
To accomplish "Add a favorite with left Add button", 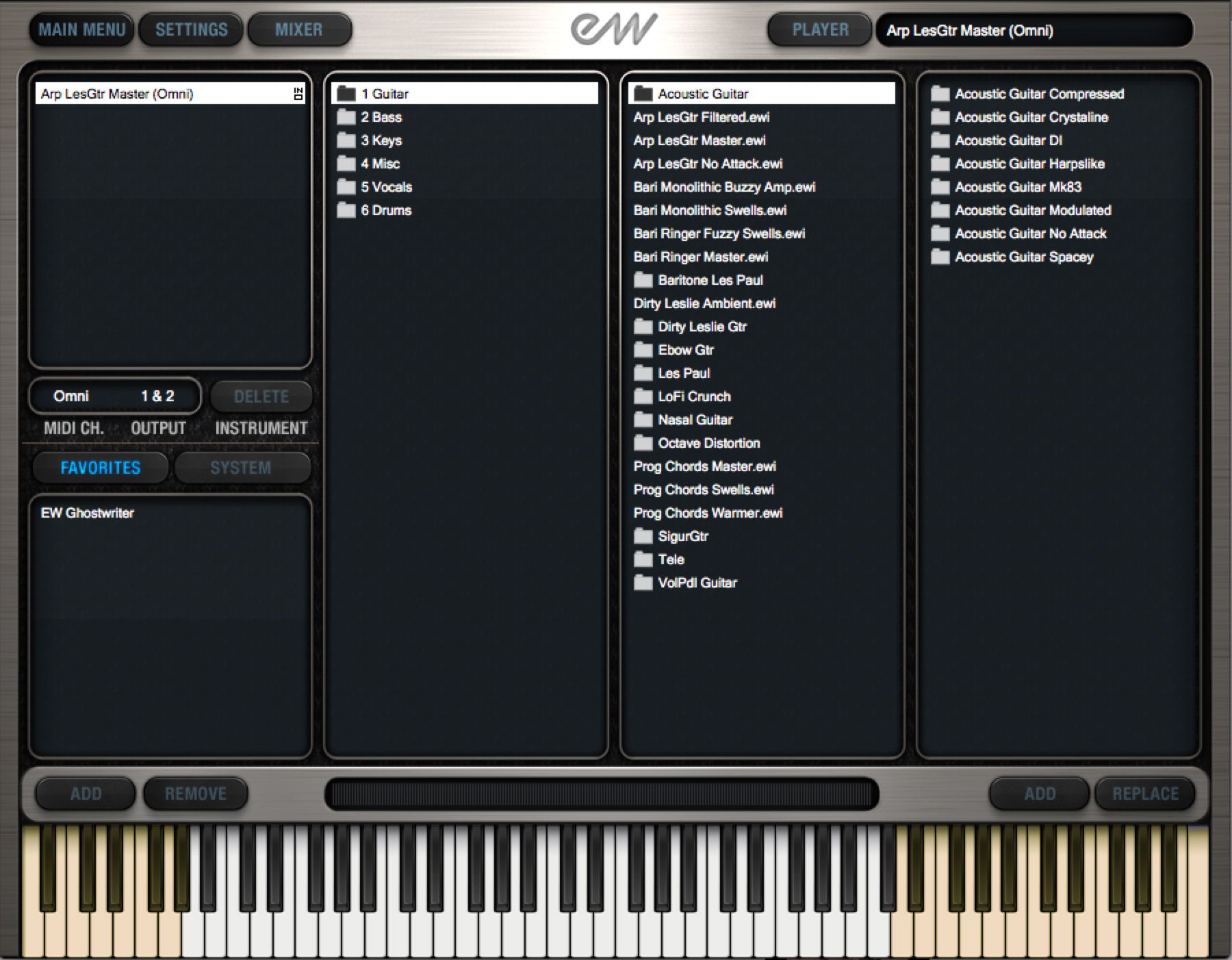I will (x=86, y=793).
